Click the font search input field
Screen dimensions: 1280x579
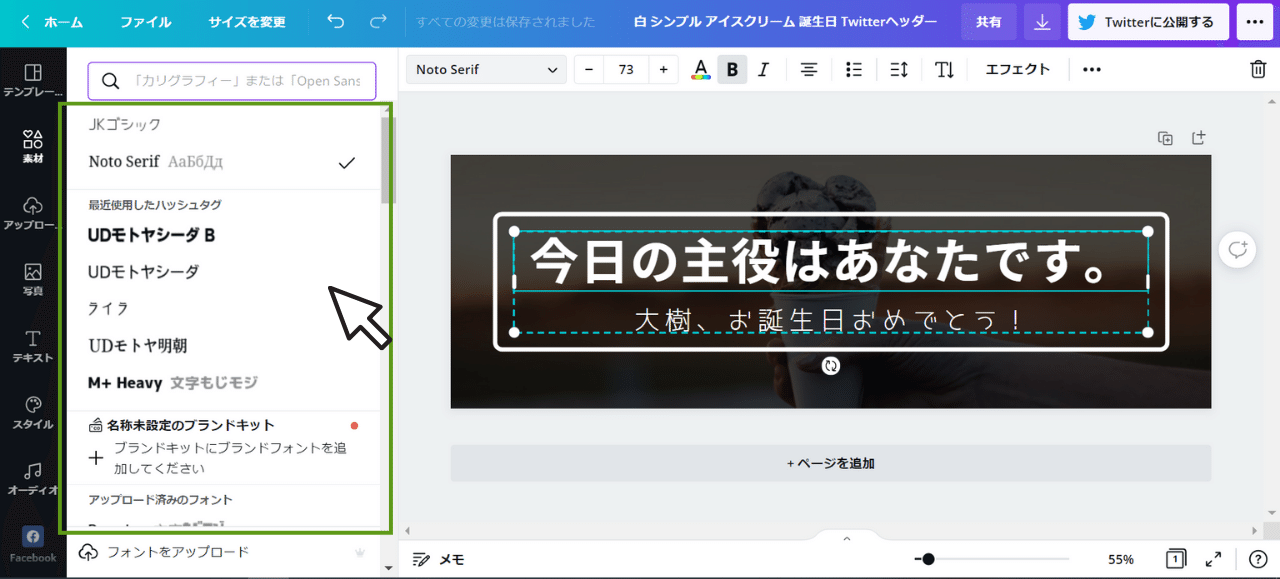tap(232, 81)
